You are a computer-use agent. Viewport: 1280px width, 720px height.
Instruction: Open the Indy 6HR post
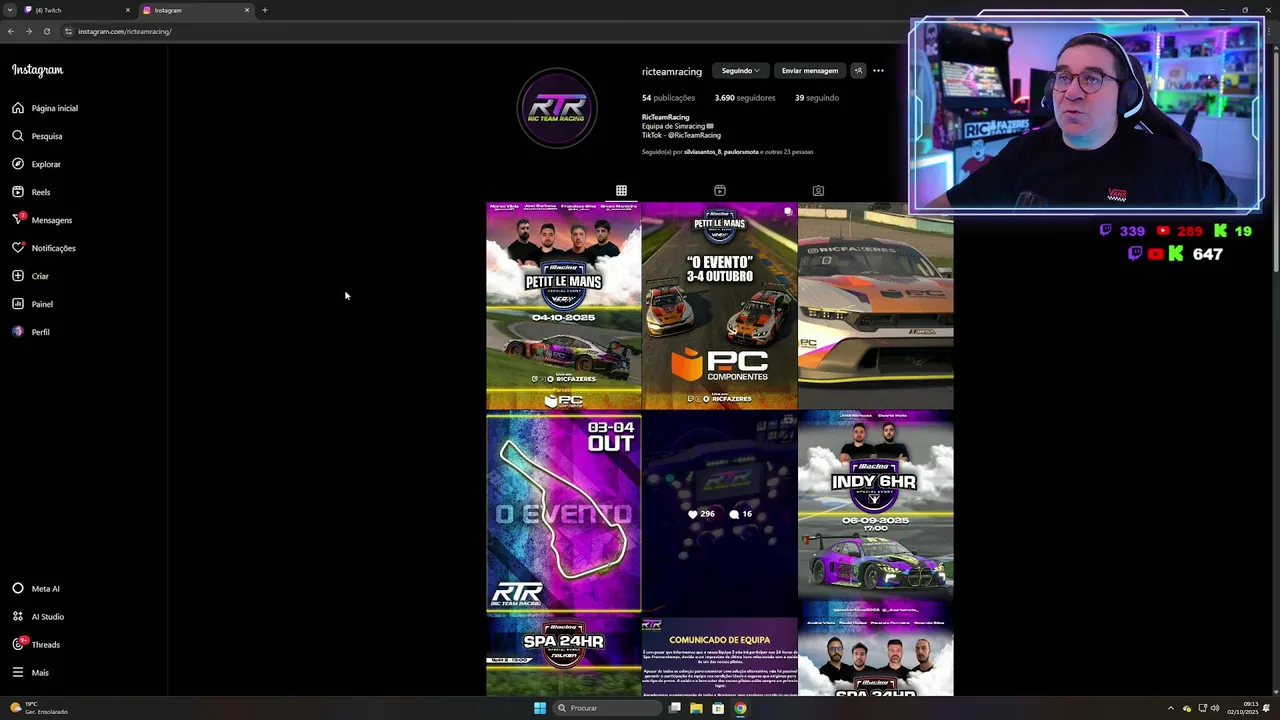875,513
